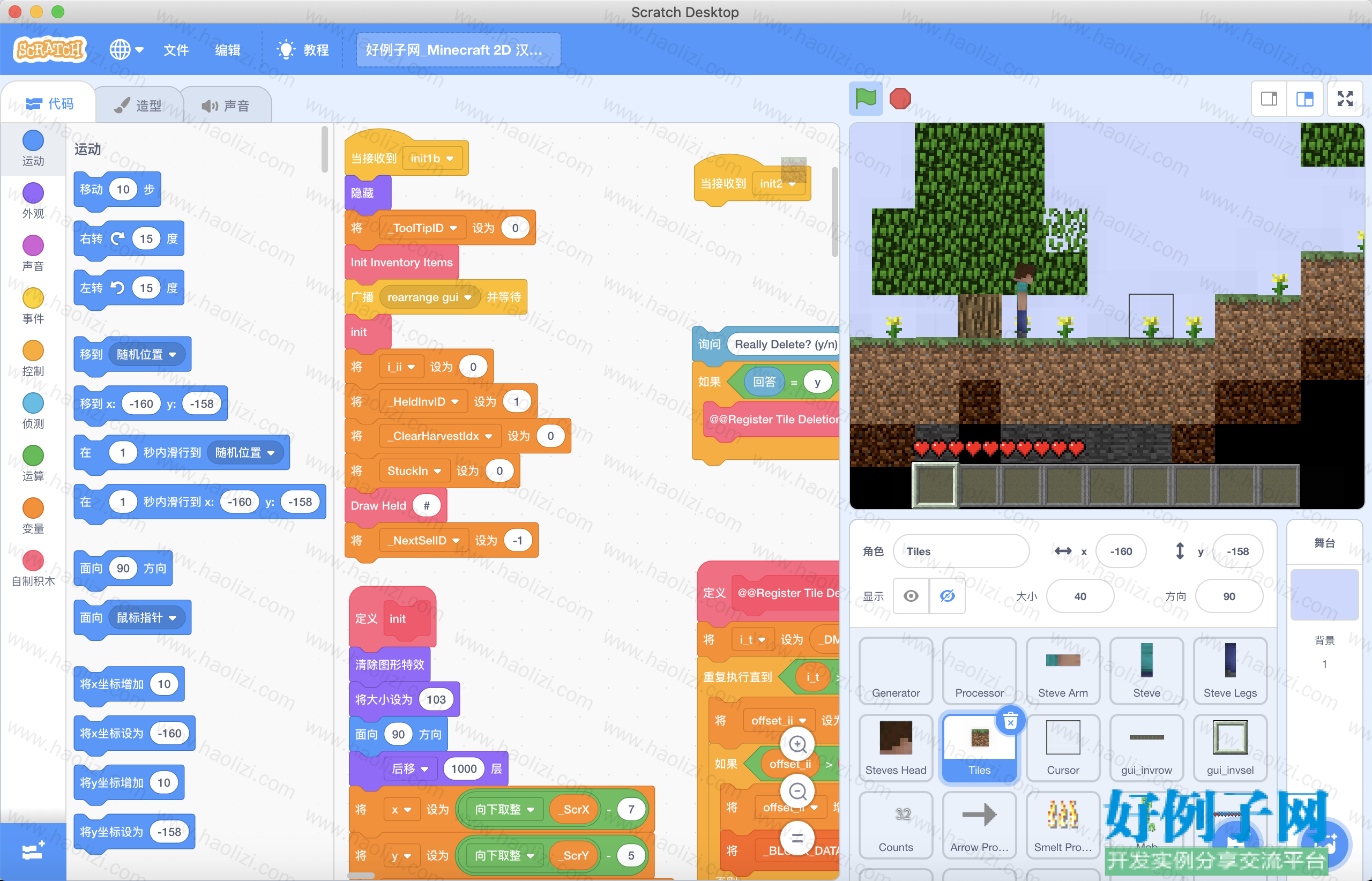The width and height of the screenshot is (1372, 881).
Task: Switch to the 代码 tab
Action: point(49,103)
